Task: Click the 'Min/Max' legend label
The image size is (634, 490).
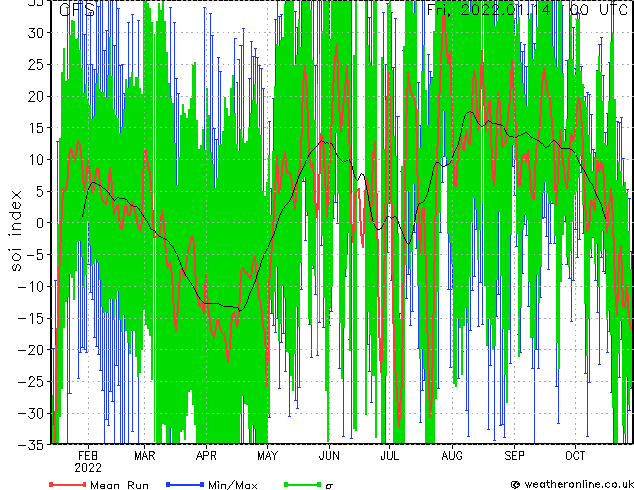Action: click(232, 485)
